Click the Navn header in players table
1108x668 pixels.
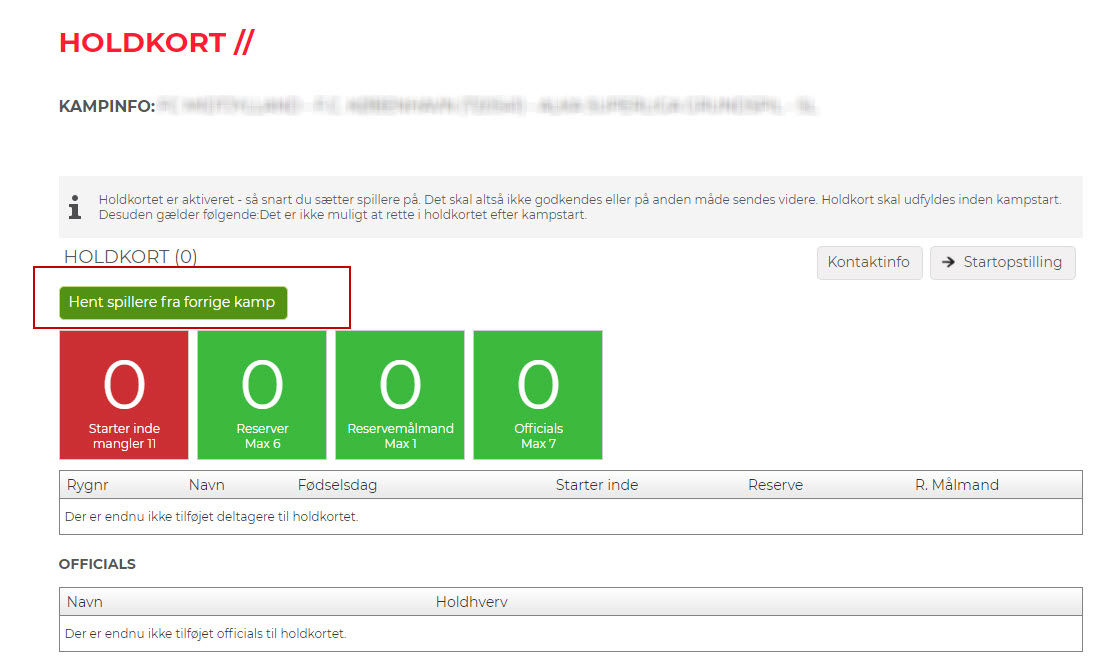pos(207,485)
